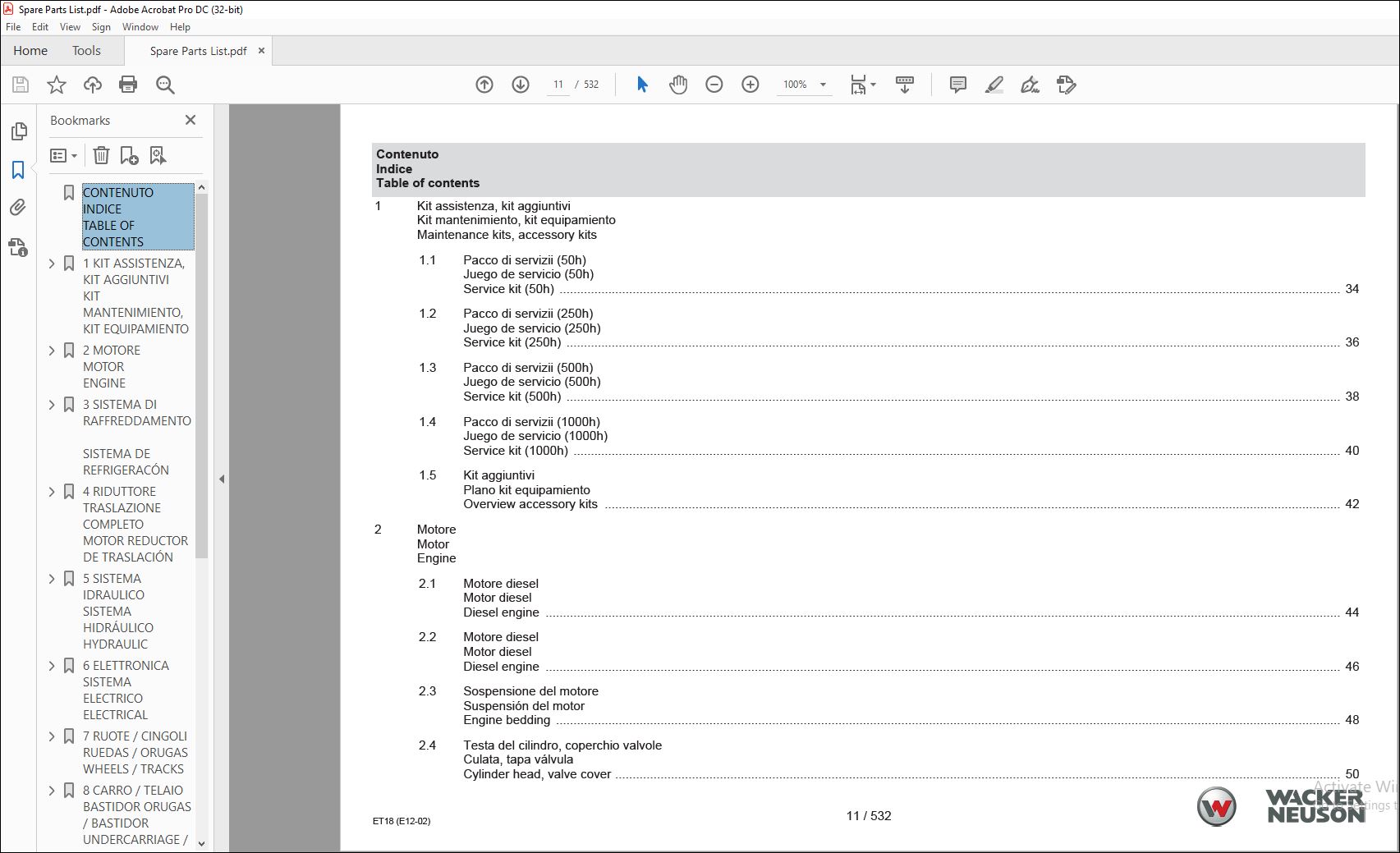Expand the 6 ELETTRONICA bookmark
The image size is (1400, 853).
(52, 666)
